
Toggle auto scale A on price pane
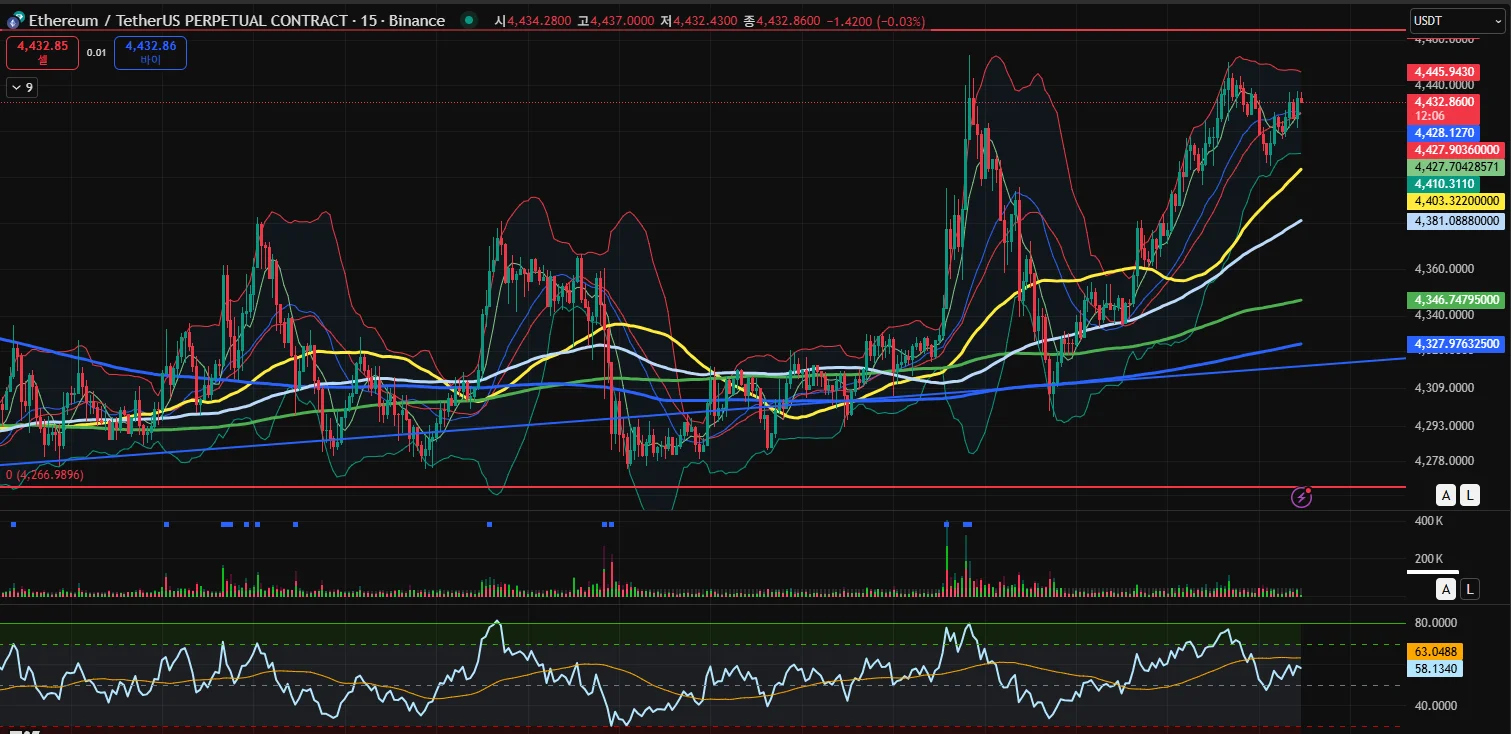[1446, 494]
